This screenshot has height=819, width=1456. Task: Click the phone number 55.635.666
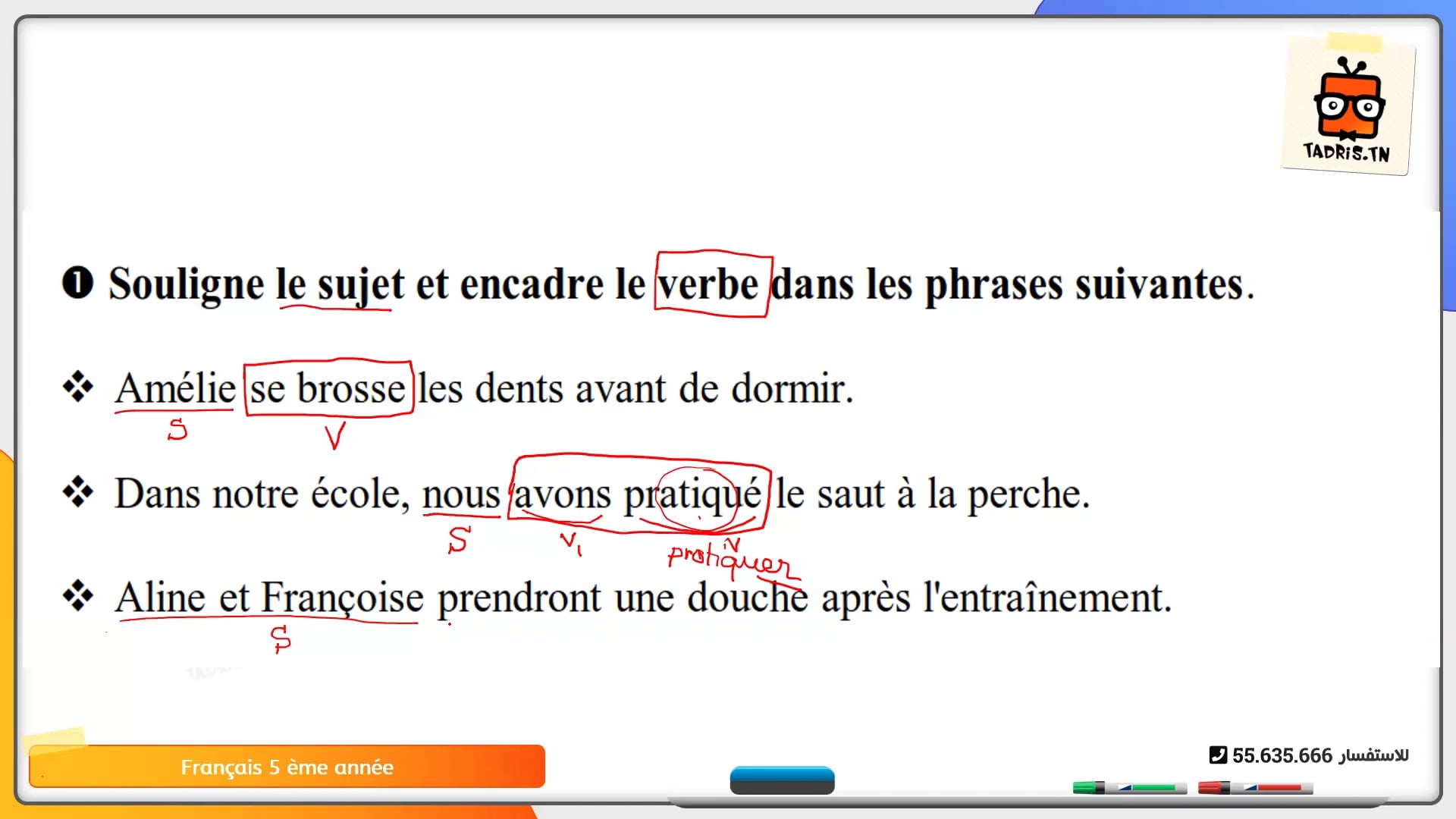(x=1282, y=755)
